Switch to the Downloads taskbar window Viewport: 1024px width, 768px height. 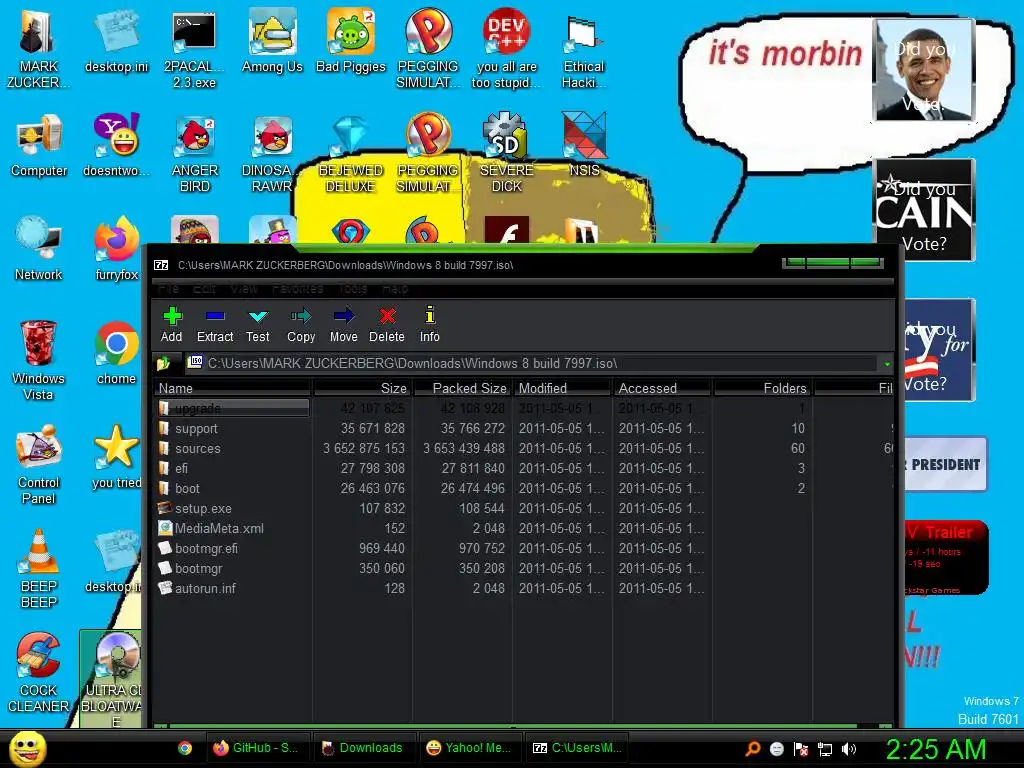click(363, 748)
